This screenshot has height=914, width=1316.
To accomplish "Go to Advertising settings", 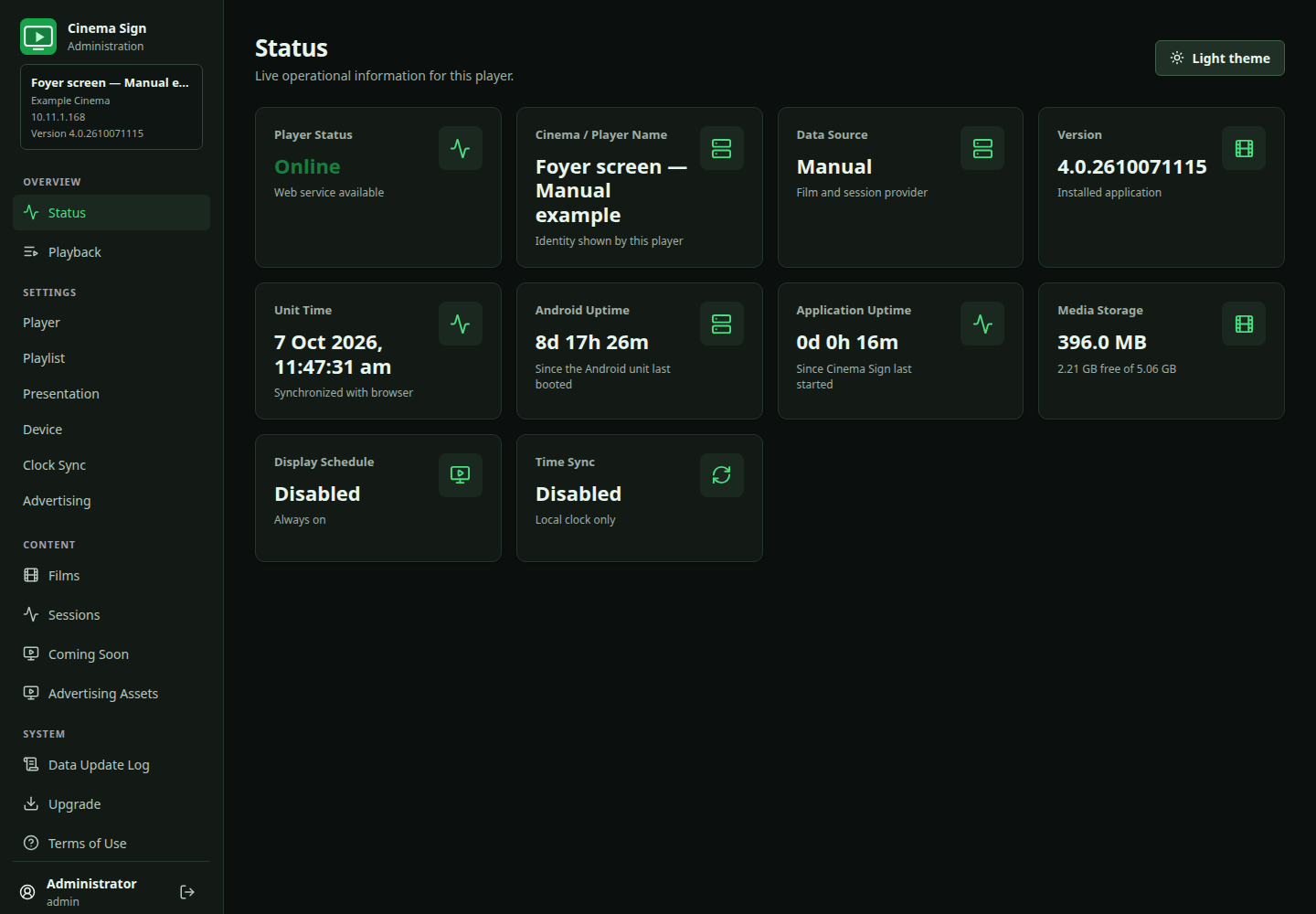I will point(111,501).
